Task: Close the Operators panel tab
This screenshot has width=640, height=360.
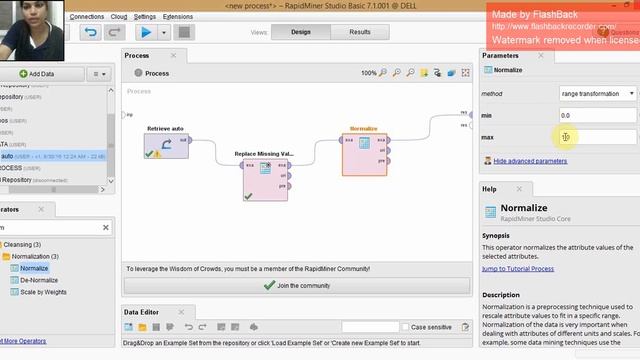Action: pos(41,209)
